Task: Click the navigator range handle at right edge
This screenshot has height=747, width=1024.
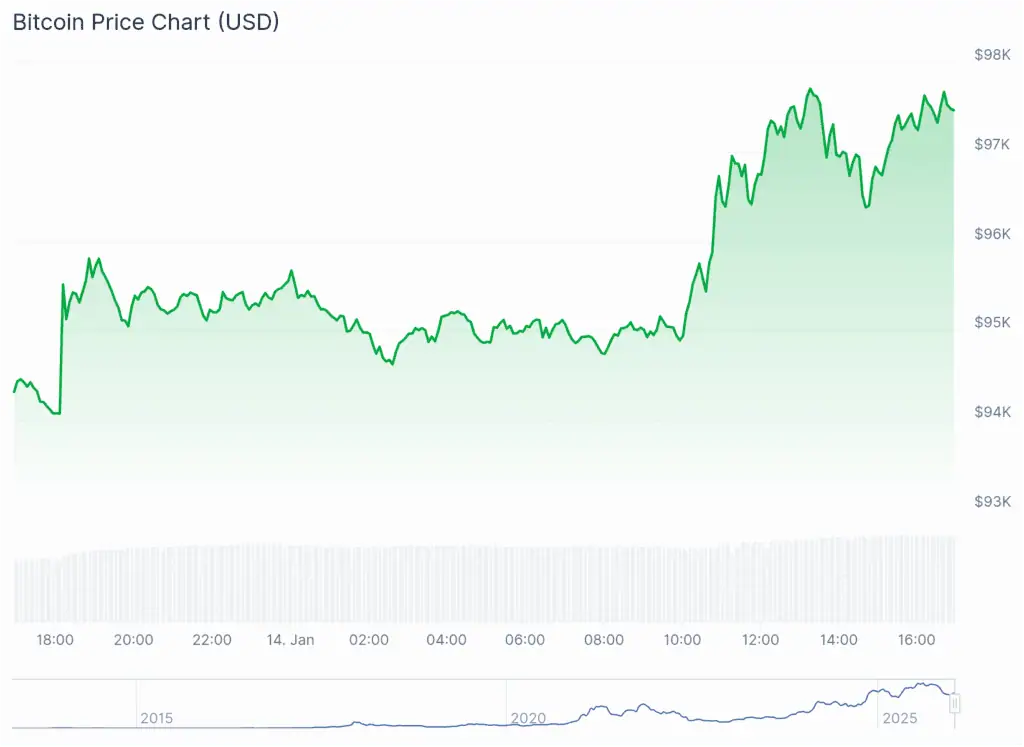Action: 955,704
